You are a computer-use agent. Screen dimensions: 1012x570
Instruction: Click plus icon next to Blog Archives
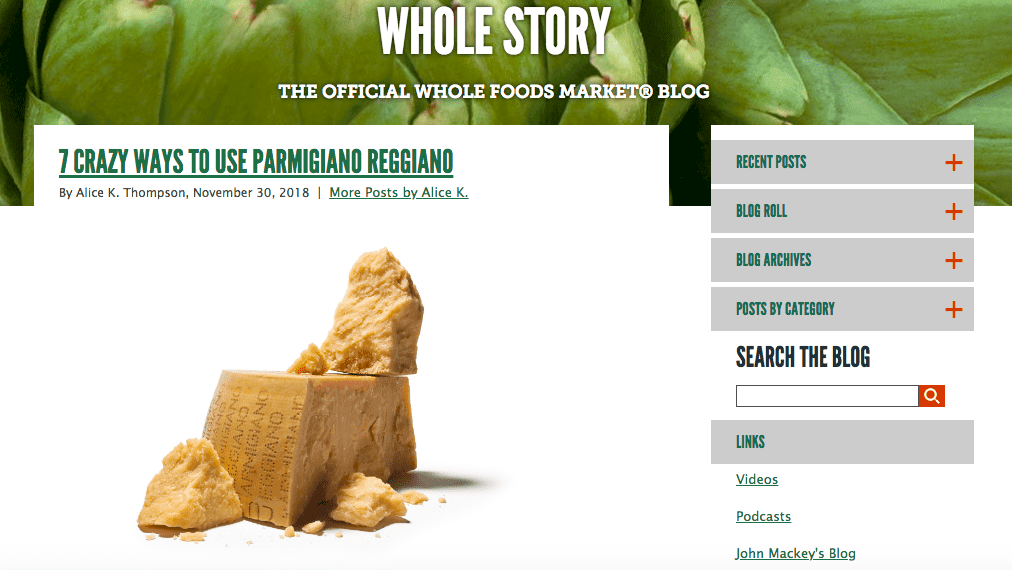tap(953, 260)
